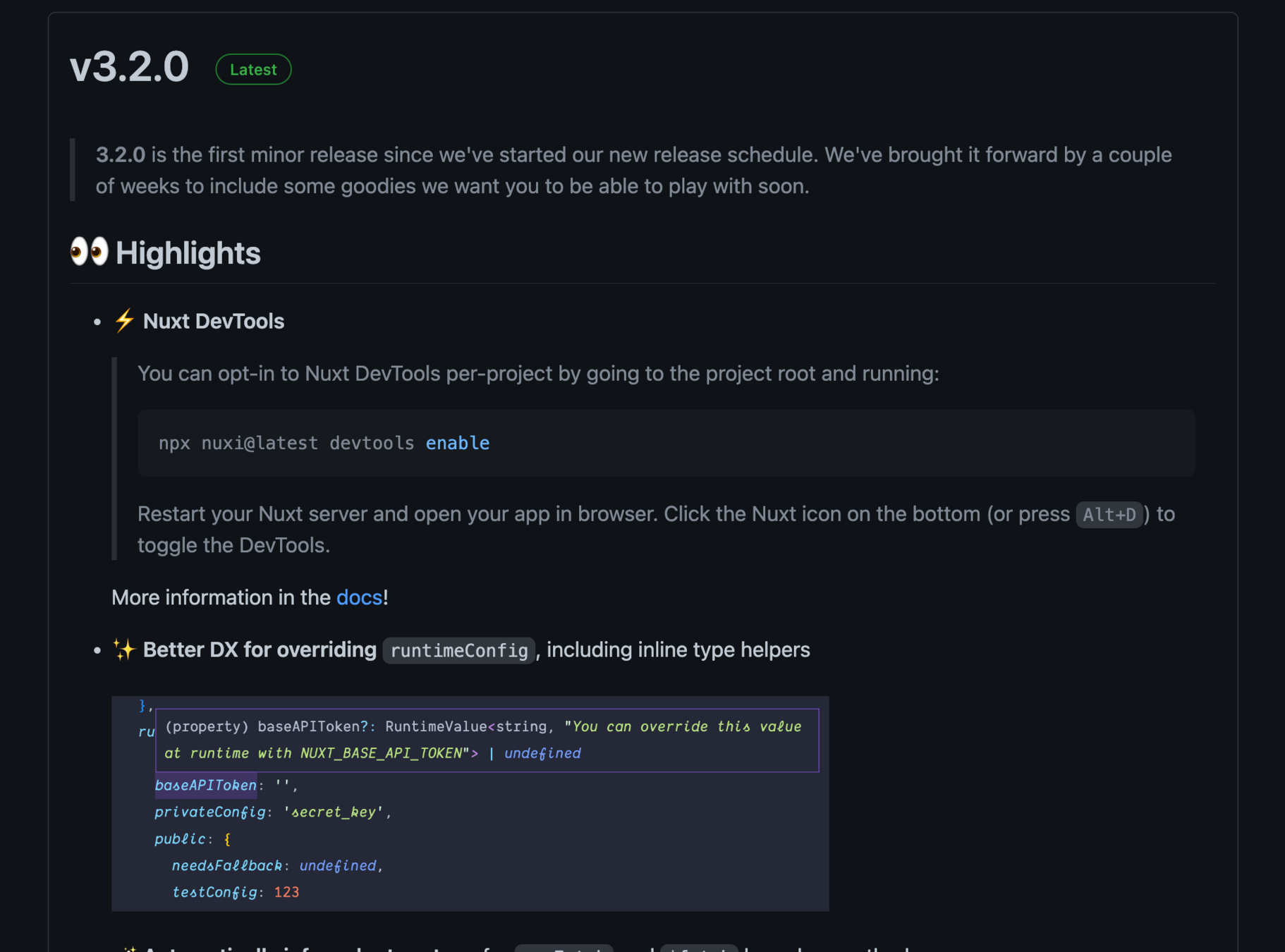
Task: Click the 'Restart your Nuxt server' paragraph
Action: pos(656,529)
